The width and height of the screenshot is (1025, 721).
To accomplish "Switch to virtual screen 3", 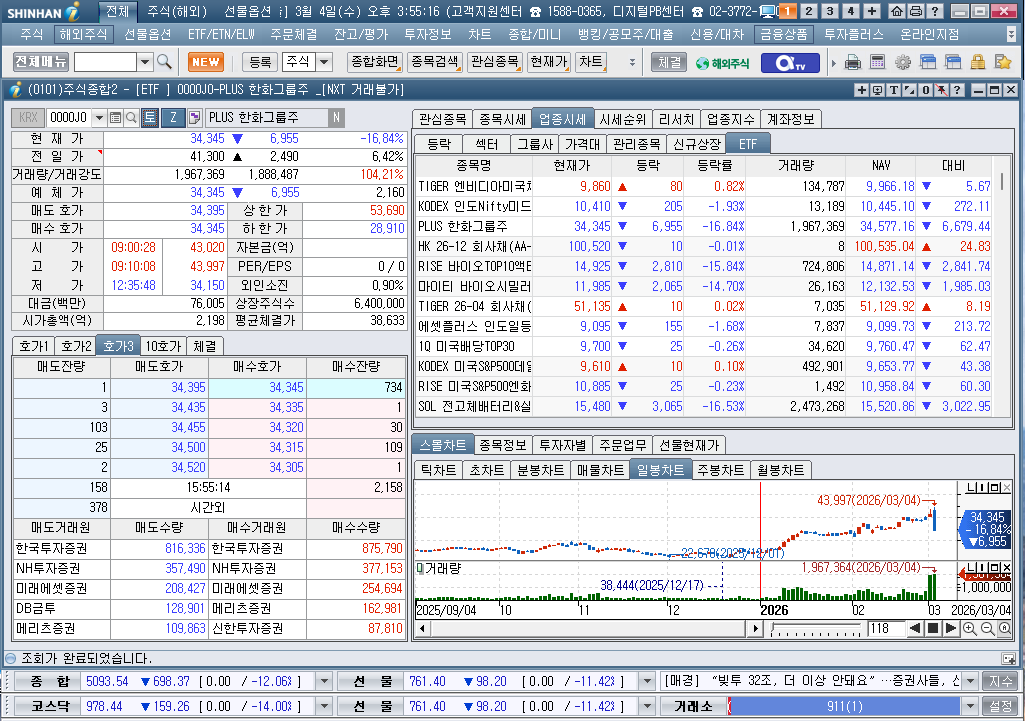I will click(x=830, y=11).
